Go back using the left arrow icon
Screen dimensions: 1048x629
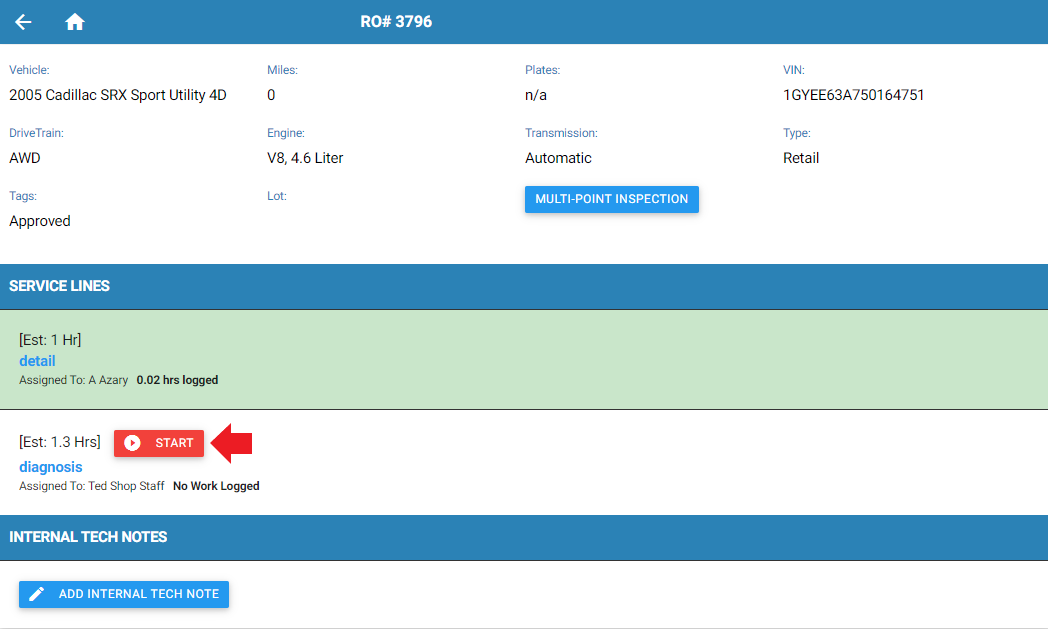click(23, 22)
